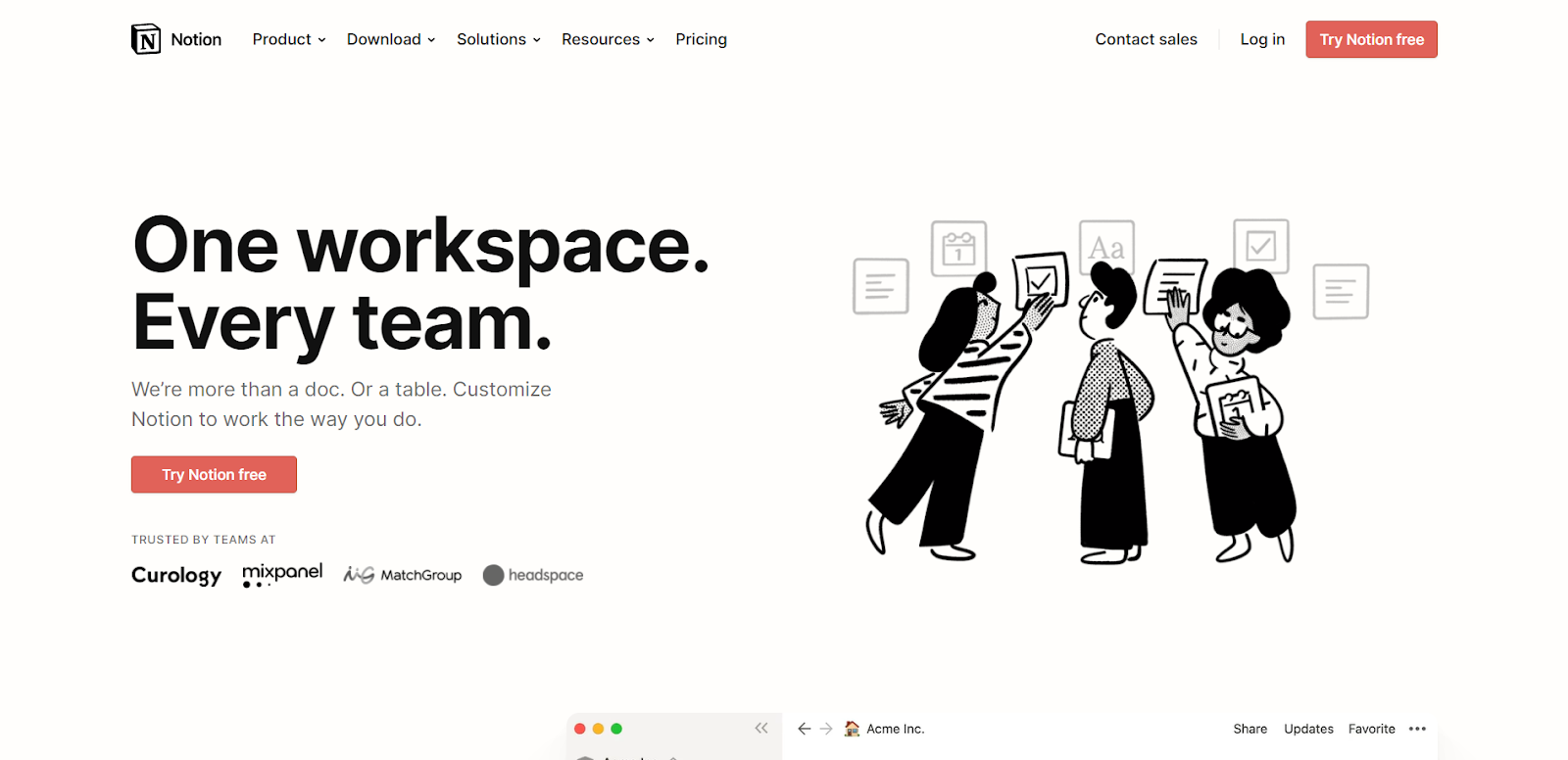Open the three-dot more options menu
The image size is (1568, 760).
coord(1417,729)
